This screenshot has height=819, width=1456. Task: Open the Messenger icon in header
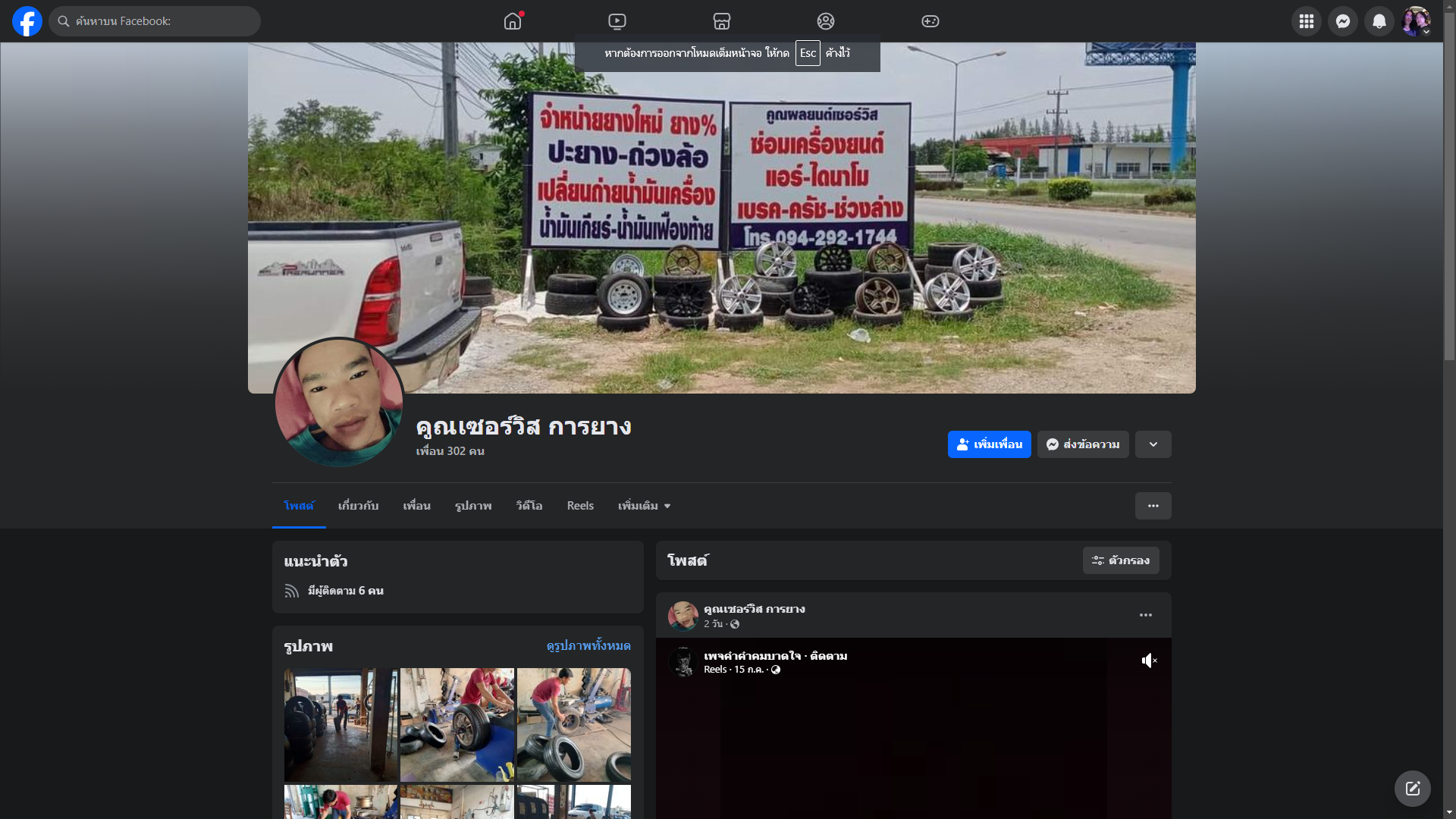coord(1342,21)
